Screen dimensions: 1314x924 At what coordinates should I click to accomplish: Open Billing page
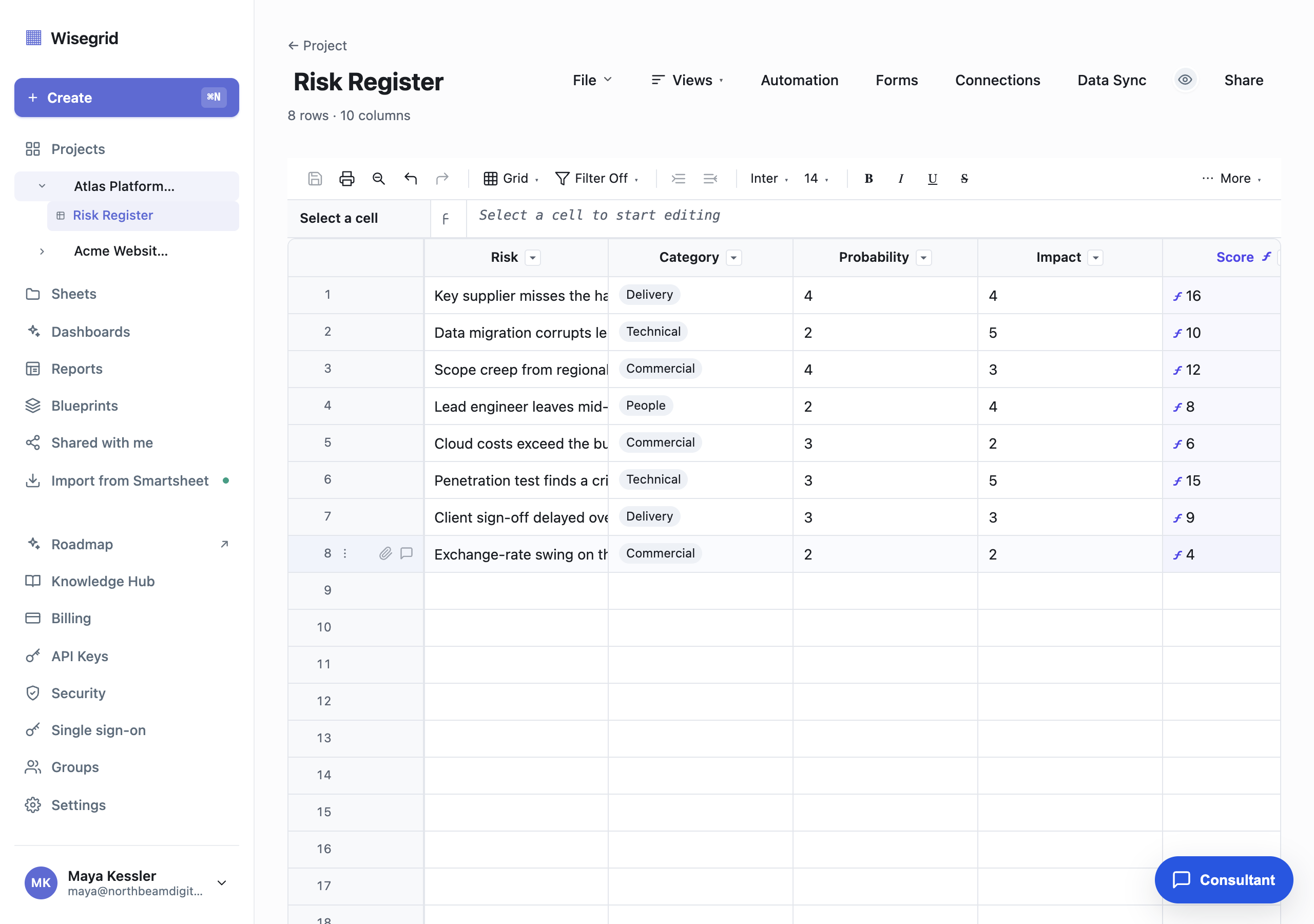coord(127,618)
